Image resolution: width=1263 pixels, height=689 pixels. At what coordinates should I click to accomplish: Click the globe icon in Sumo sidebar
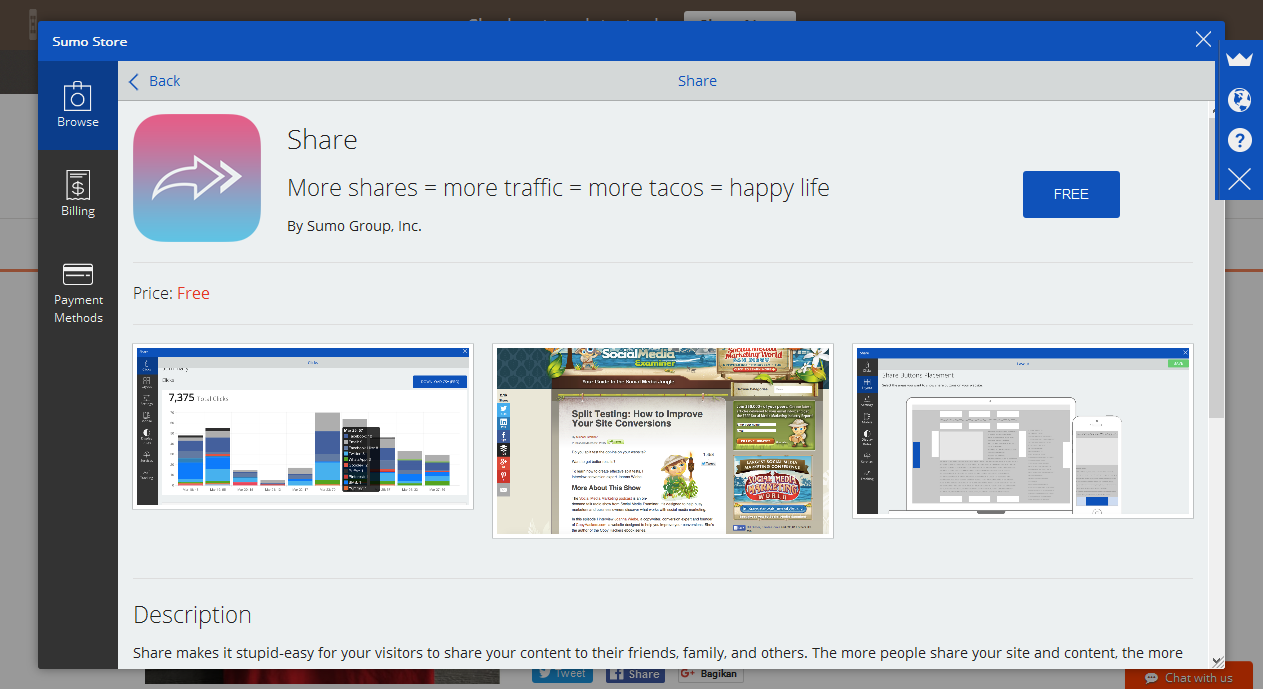(x=1239, y=100)
